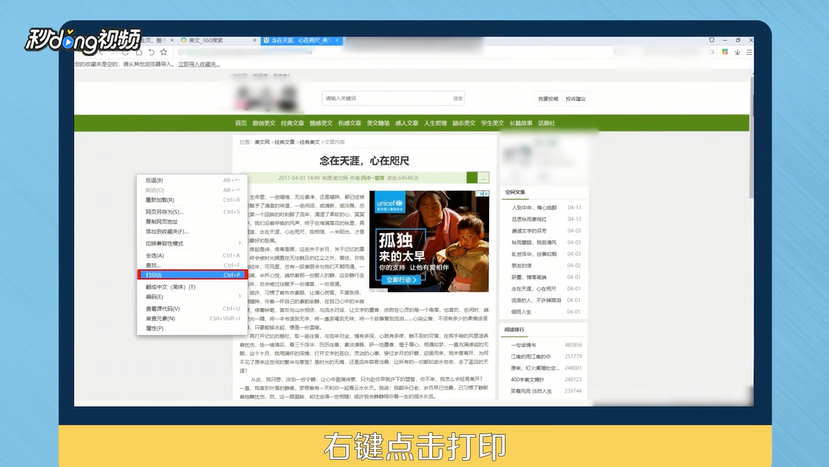Open sidebar 念在天涯，心在咫尺 link
The height and width of the screenshot is (467, 829).
534,289
